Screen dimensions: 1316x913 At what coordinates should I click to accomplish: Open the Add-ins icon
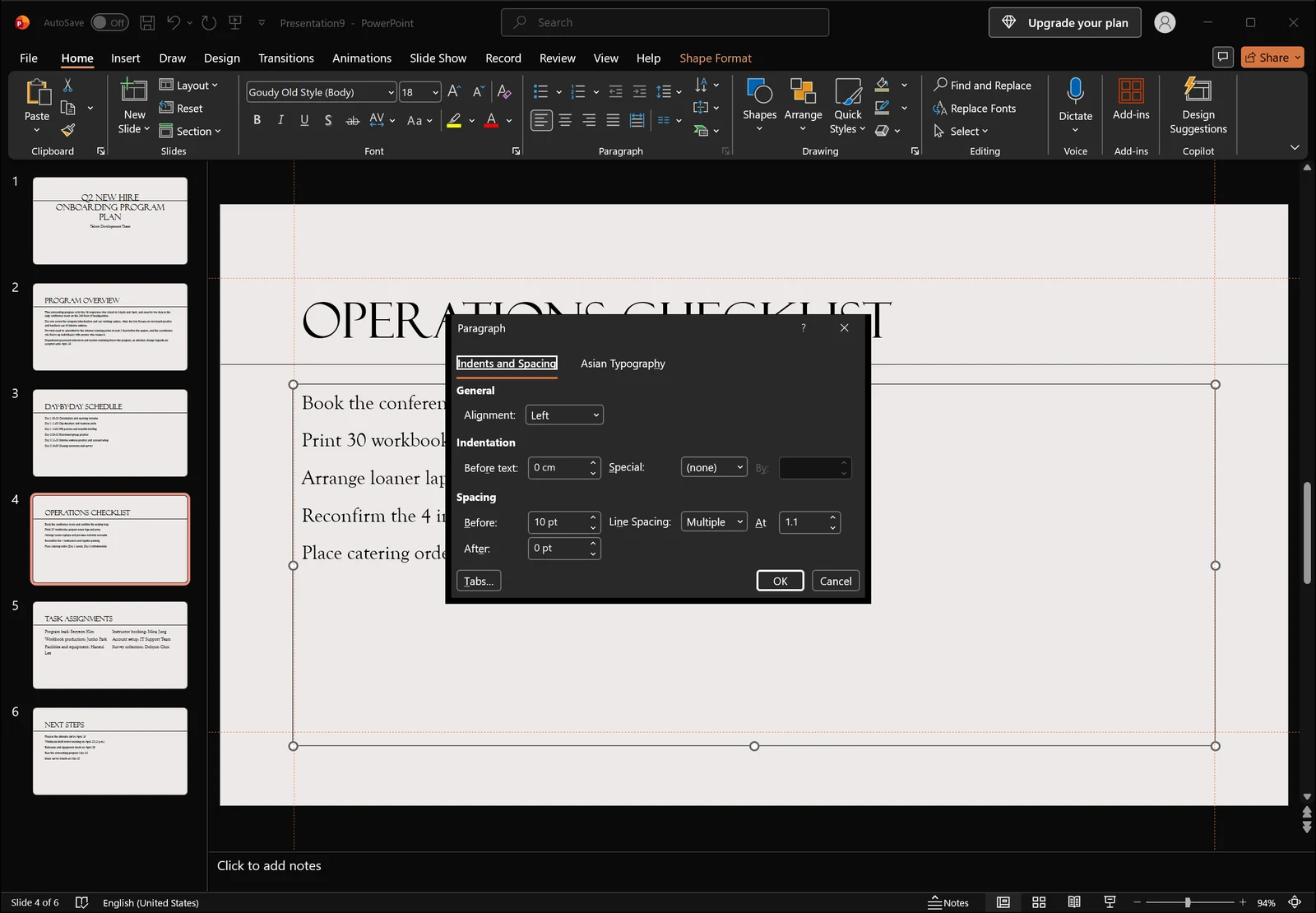point(1131,90)
